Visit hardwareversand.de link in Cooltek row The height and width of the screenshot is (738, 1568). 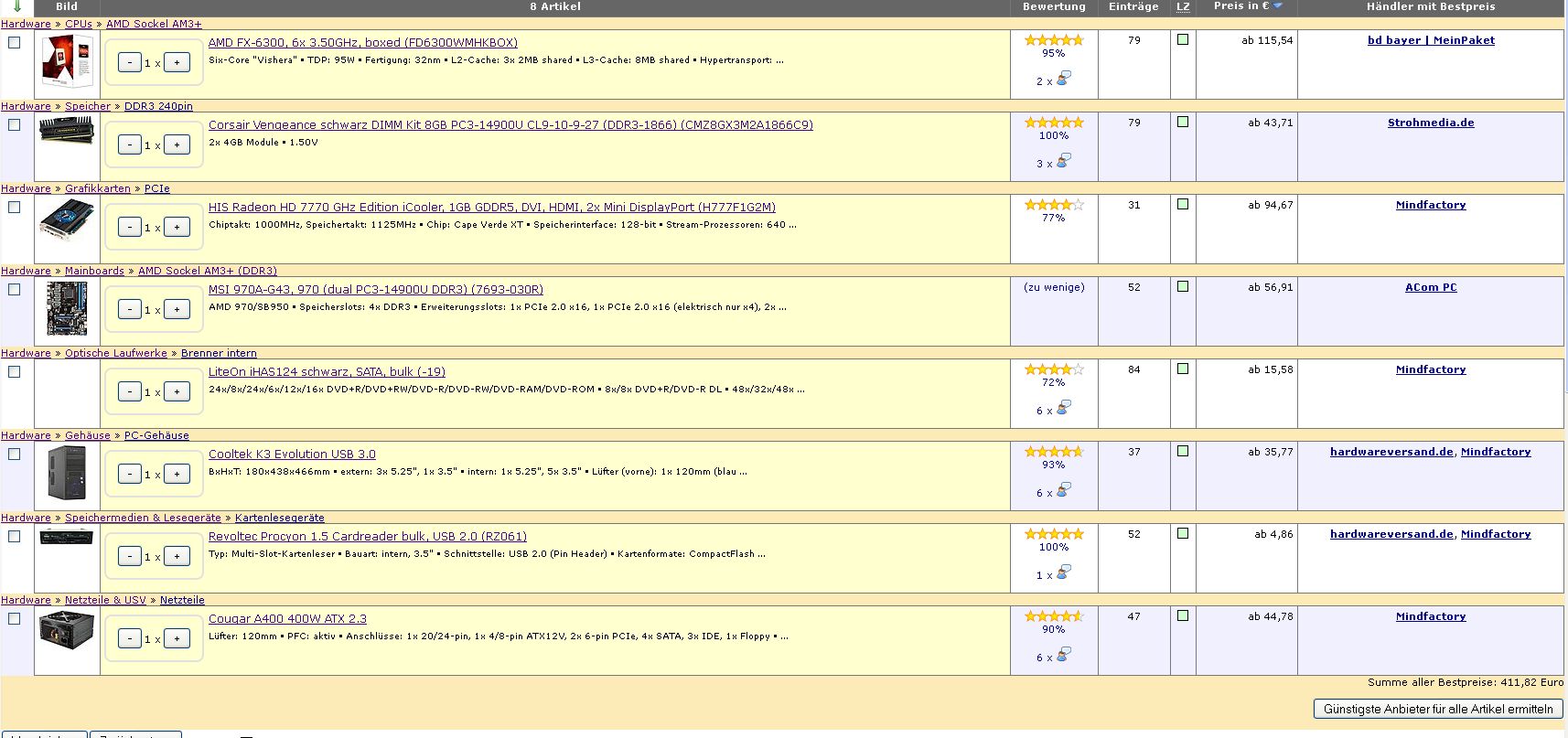(x=1391, y=452)
